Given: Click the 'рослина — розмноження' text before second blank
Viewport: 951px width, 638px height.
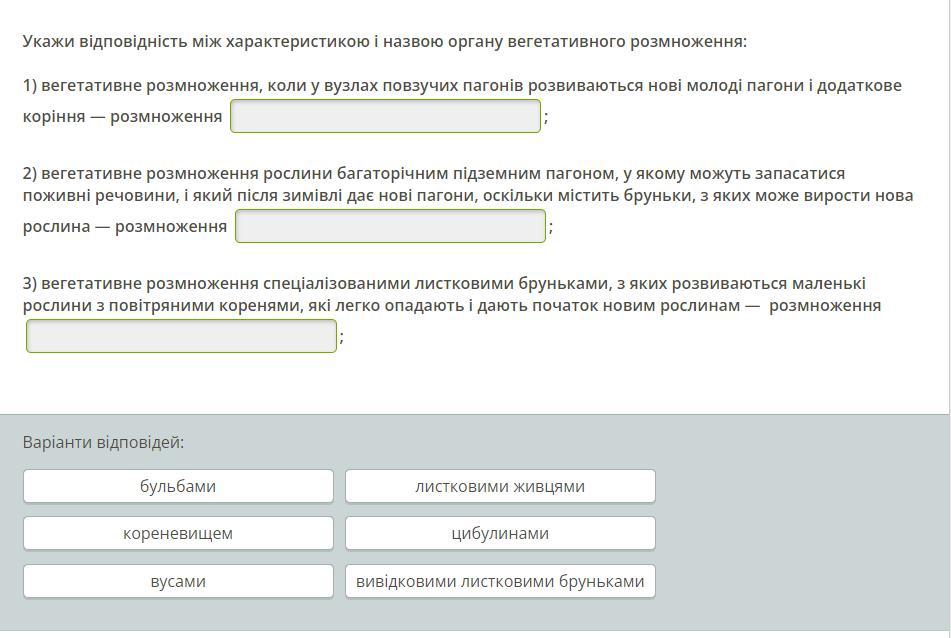Looking at the screenshot, I should click(x=125, y=227).
